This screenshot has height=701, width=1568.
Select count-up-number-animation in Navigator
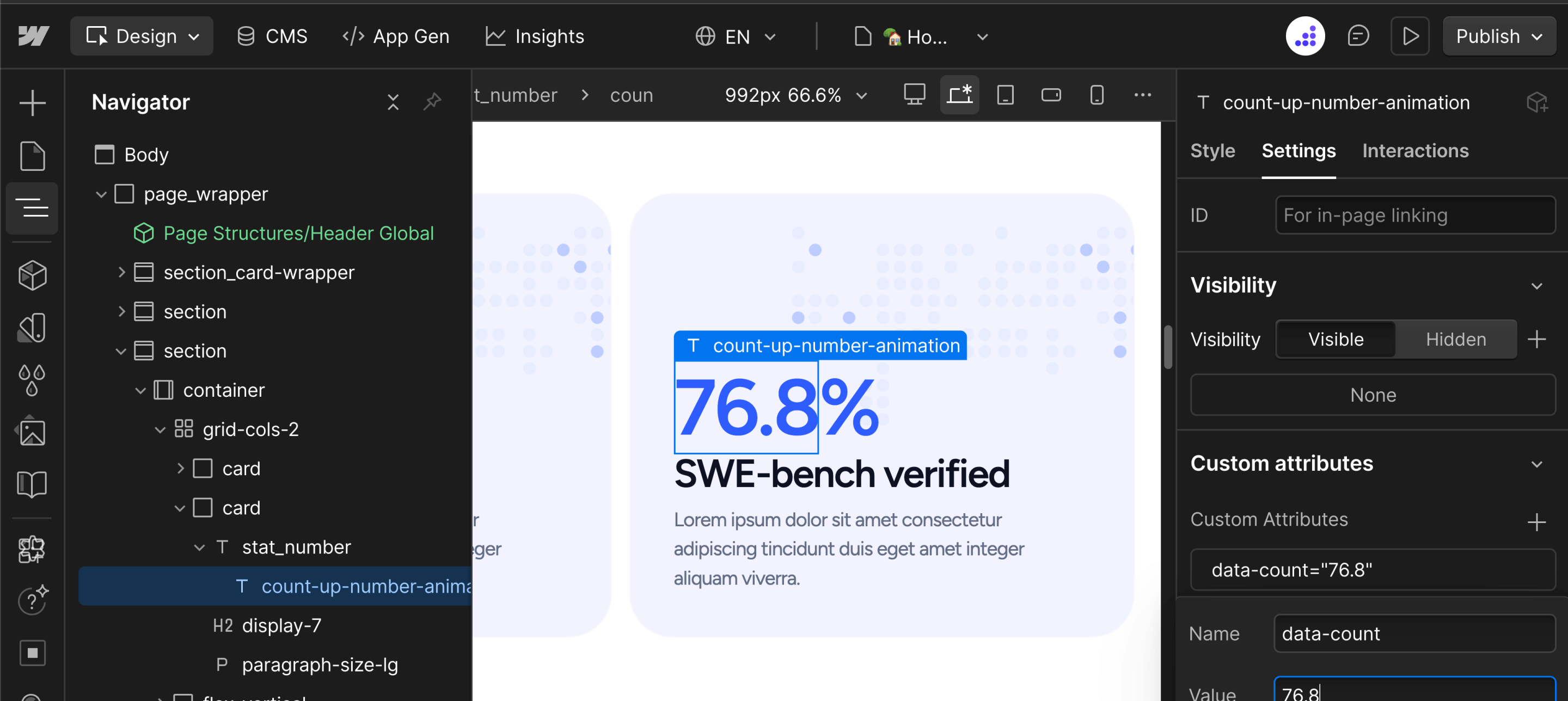point(275,586)
